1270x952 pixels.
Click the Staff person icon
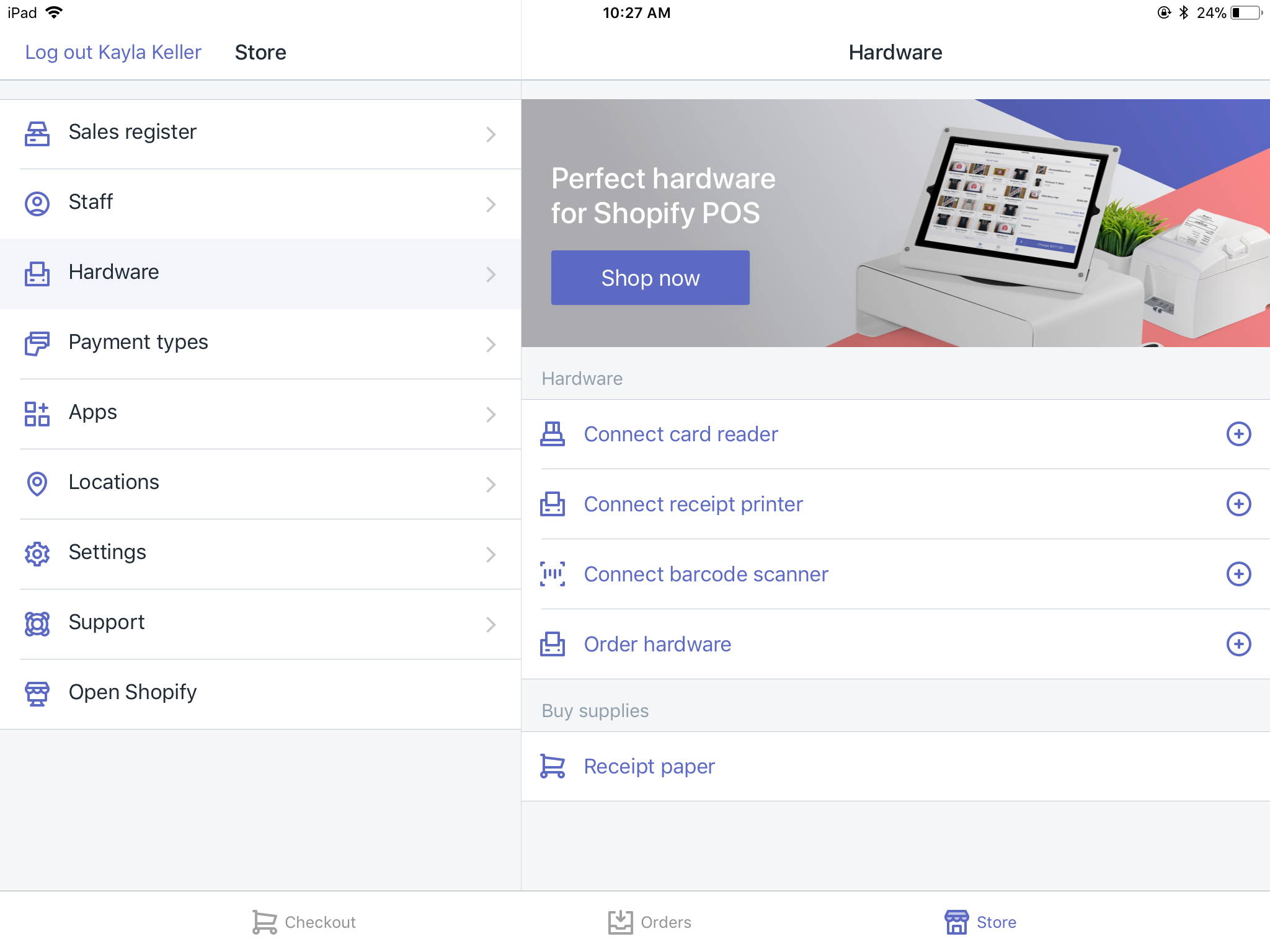coord(37,203)
